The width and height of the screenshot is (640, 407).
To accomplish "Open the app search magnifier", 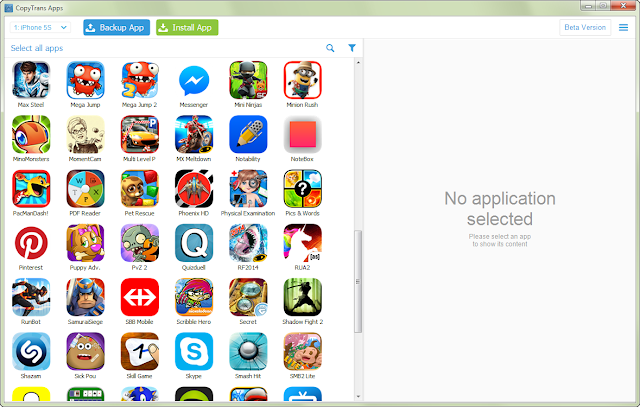I will (330, 48).
